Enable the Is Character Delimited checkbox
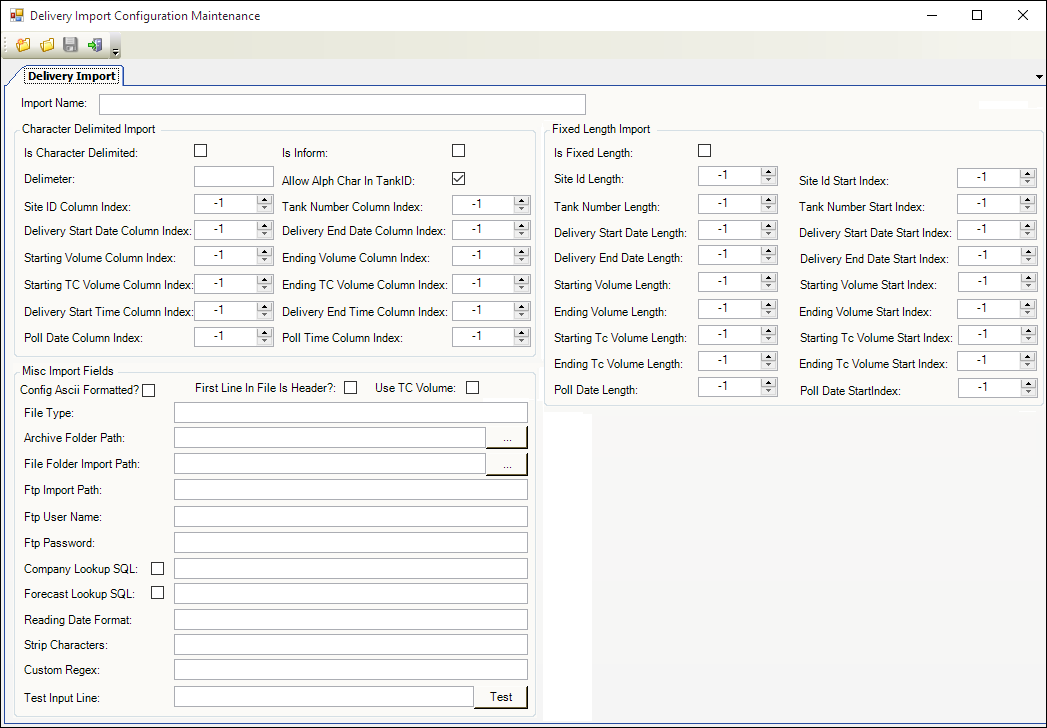Screen dimensions: 1047x728 pos(200,151)
